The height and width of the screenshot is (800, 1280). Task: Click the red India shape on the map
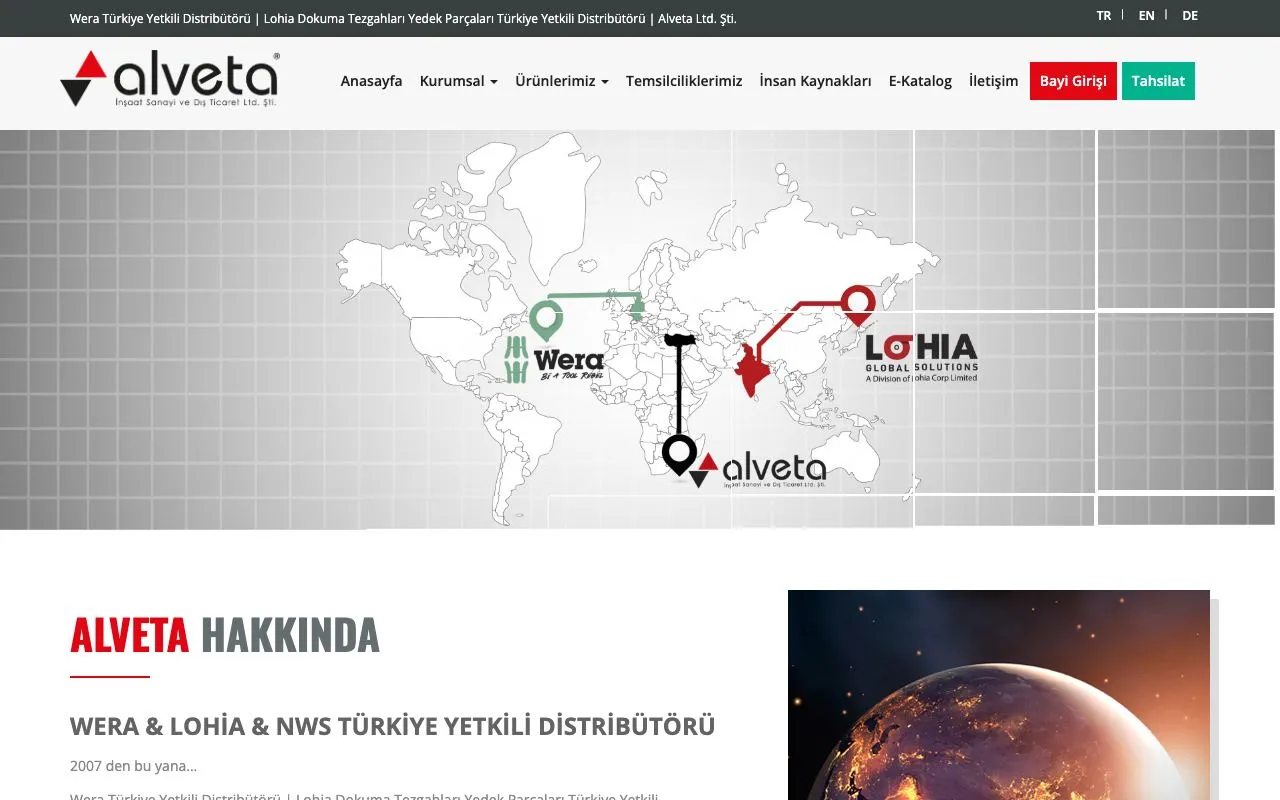pos(754,370)
